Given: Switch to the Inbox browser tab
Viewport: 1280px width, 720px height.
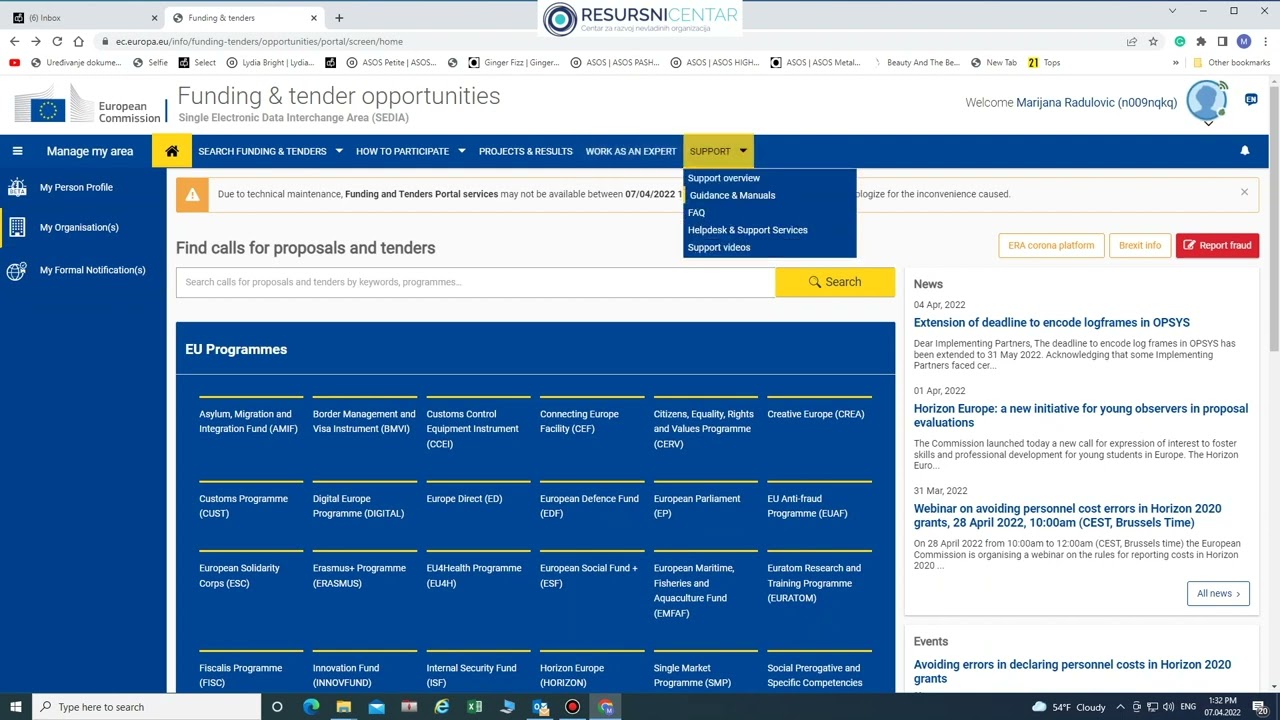Looking at the screenshot, I should [x=84, y=17].
